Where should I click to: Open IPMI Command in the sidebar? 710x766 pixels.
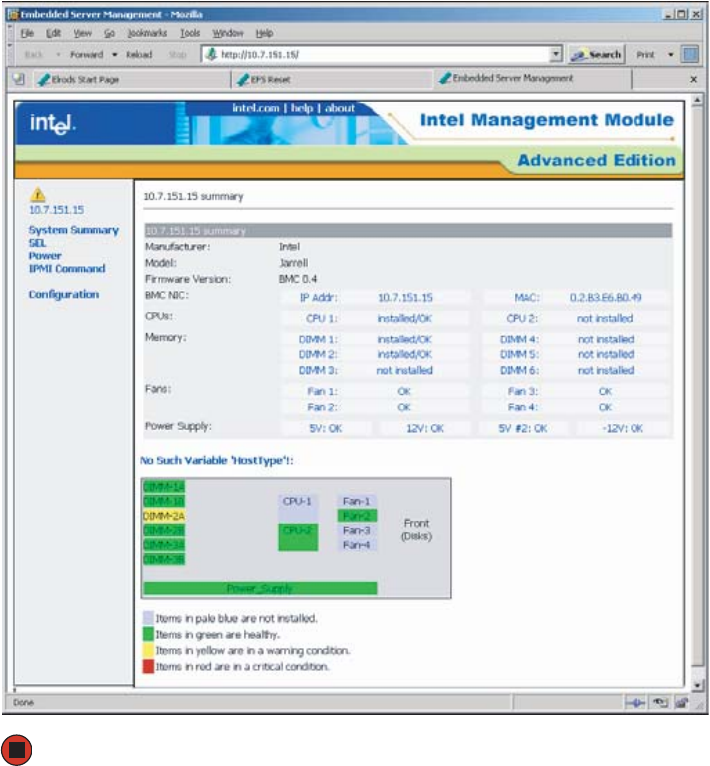point(67,269)
